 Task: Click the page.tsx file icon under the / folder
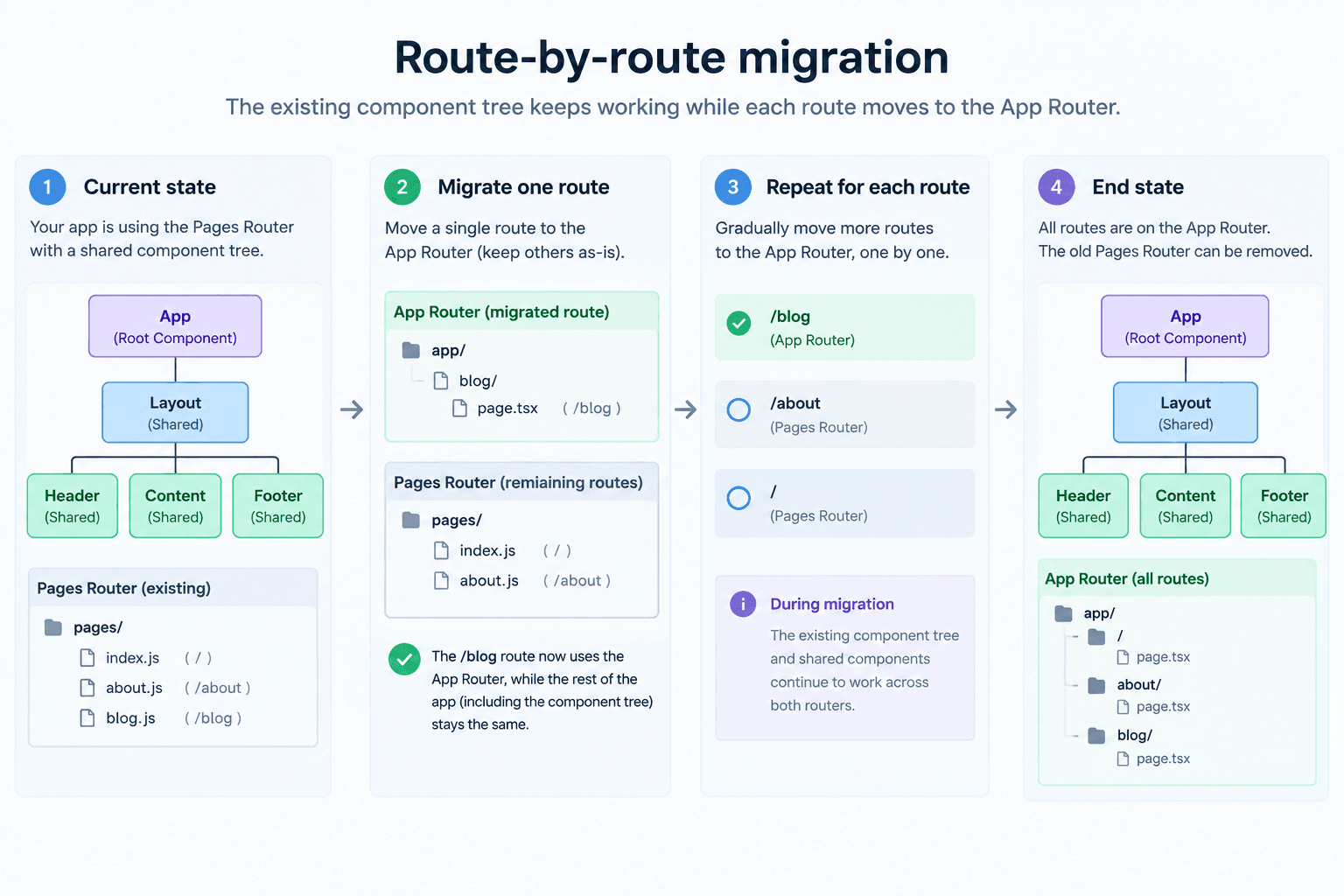click(x=1123, y=657)
